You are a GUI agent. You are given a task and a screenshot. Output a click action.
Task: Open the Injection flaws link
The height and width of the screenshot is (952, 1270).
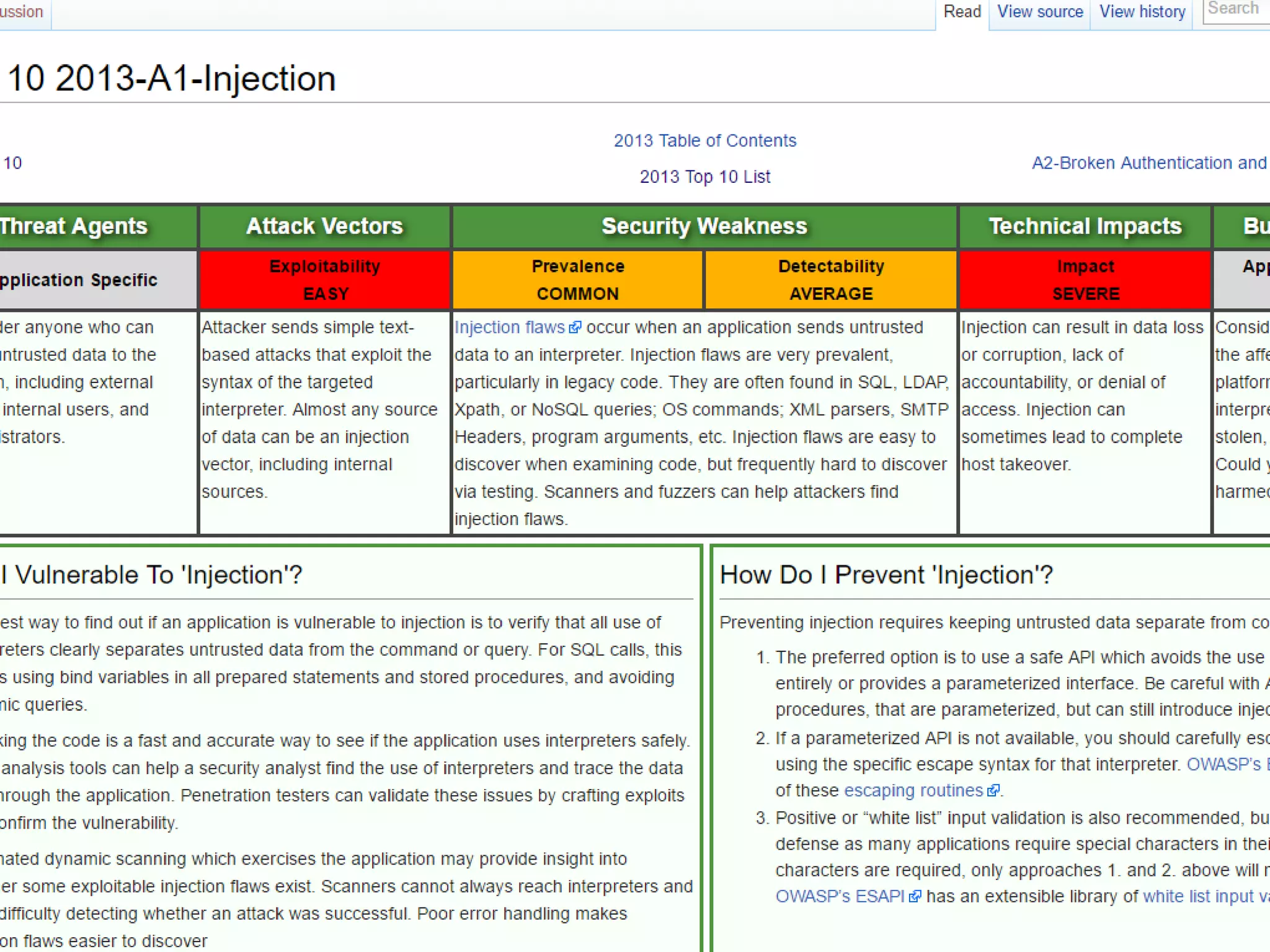509,327
